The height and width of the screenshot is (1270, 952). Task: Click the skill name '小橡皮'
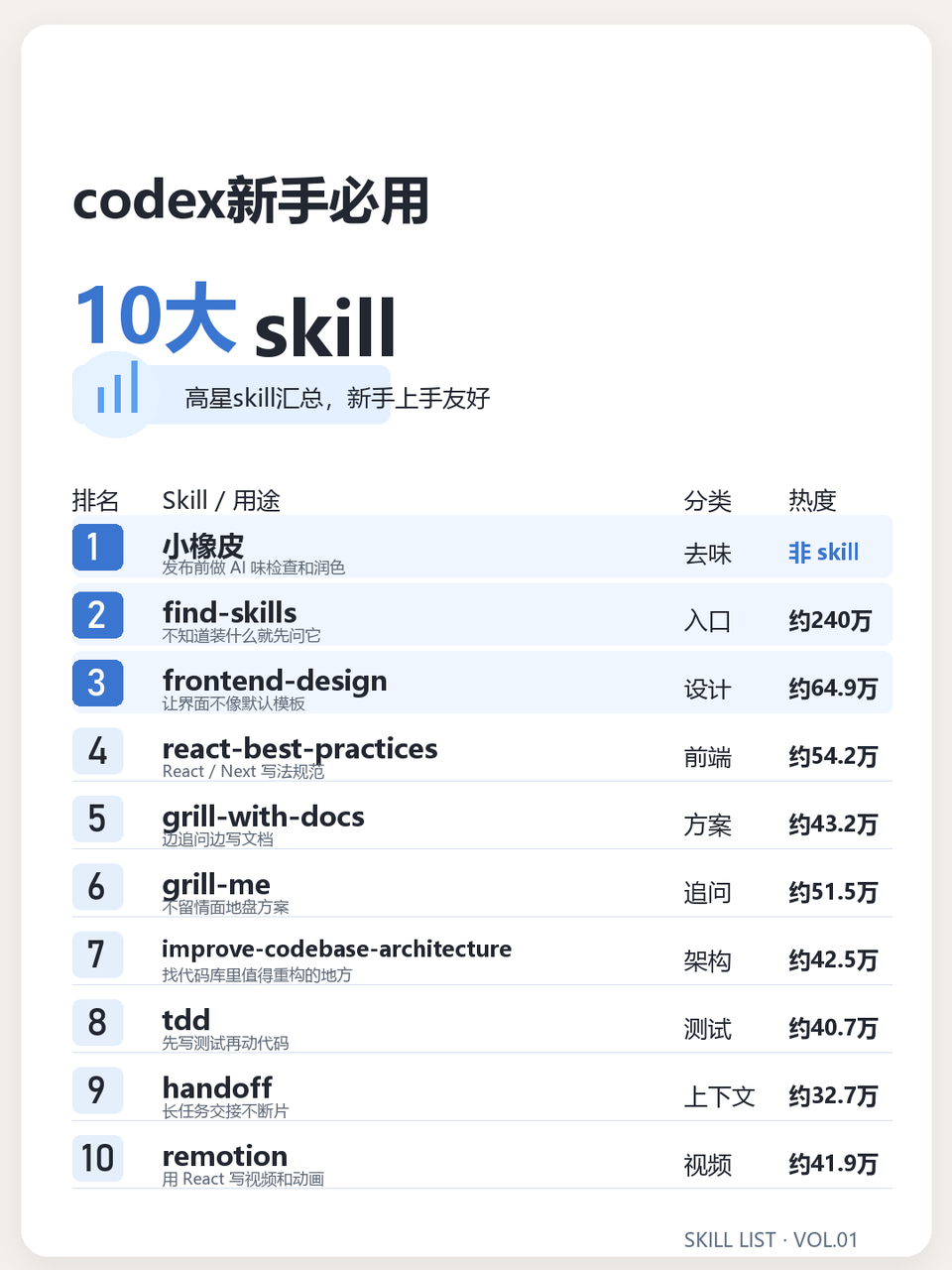tap(202, 546)
